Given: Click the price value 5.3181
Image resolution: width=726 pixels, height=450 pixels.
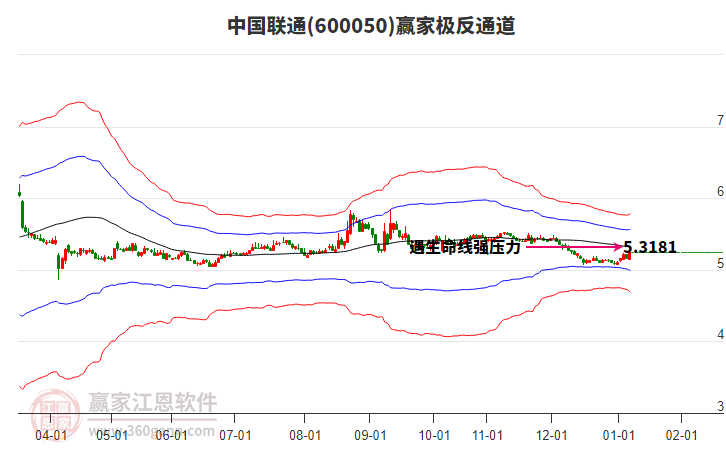Looking at the screenshot, I should tap(650, 247).
